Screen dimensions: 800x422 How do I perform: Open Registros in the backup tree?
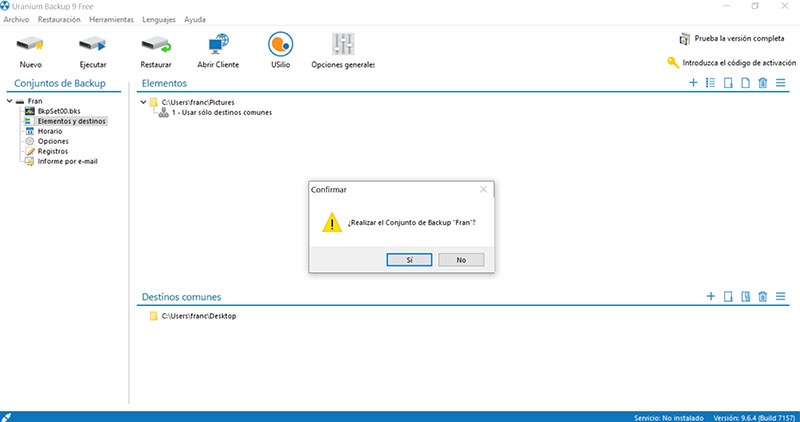tap(53, 151)
